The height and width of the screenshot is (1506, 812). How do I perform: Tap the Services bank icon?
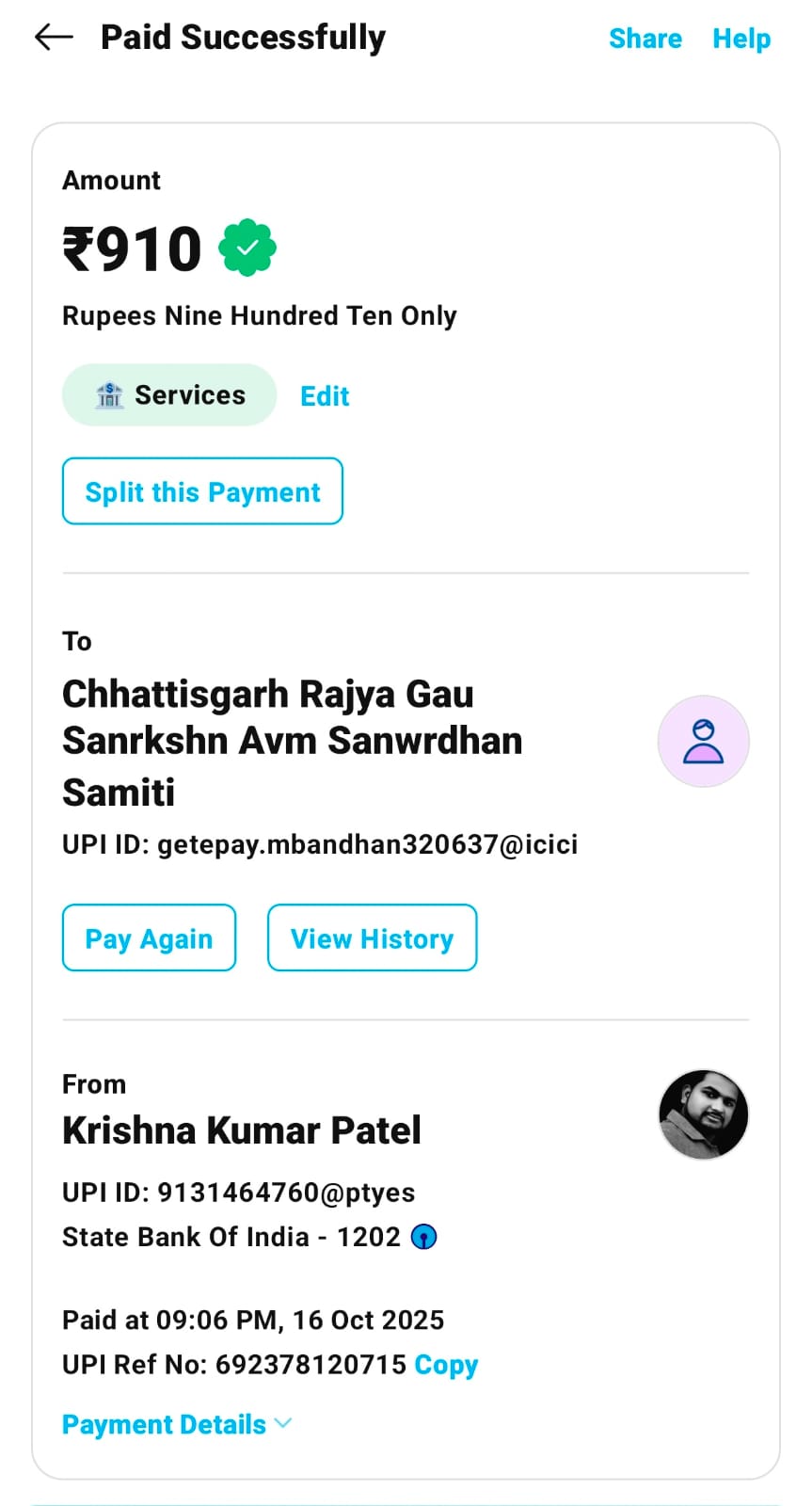coord(110,395)
